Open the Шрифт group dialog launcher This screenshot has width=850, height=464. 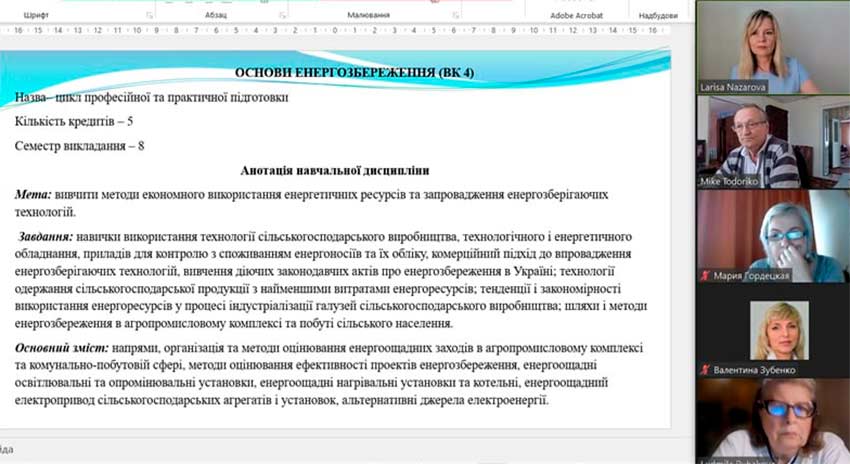pos(150,15)
